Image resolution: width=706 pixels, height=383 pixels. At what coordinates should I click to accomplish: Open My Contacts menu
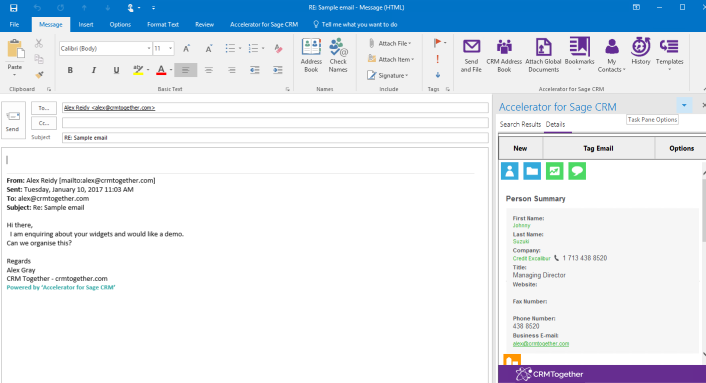pos(611,55)
